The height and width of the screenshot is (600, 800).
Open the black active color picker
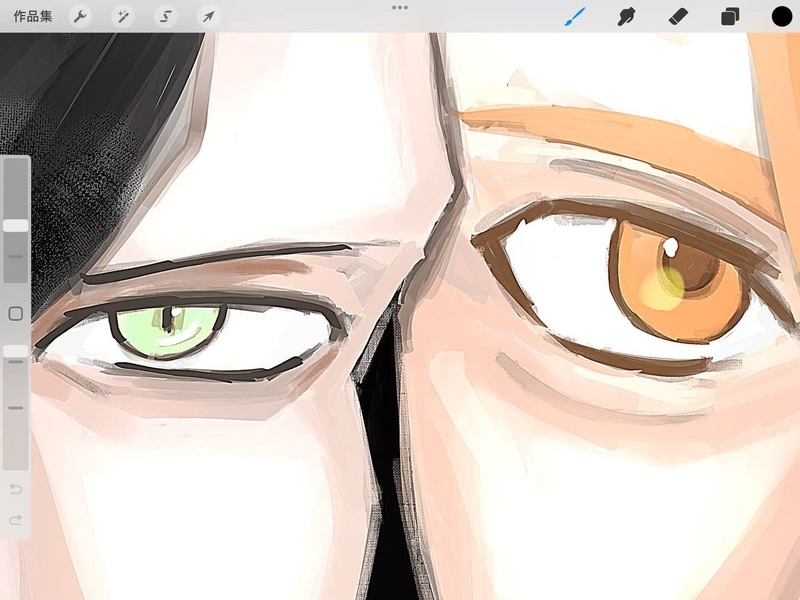(781, 16)
